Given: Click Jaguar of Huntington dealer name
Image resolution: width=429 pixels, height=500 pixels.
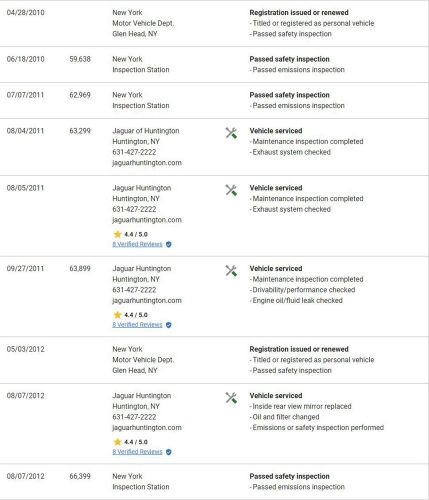Looking at the screenshot, I should 146,131.
